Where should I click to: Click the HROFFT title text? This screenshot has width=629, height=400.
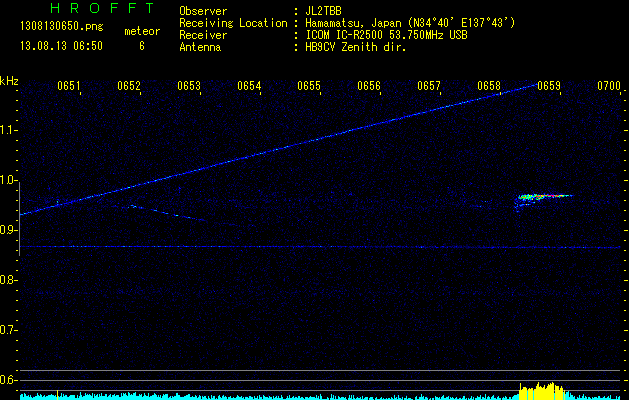(97, 8)
